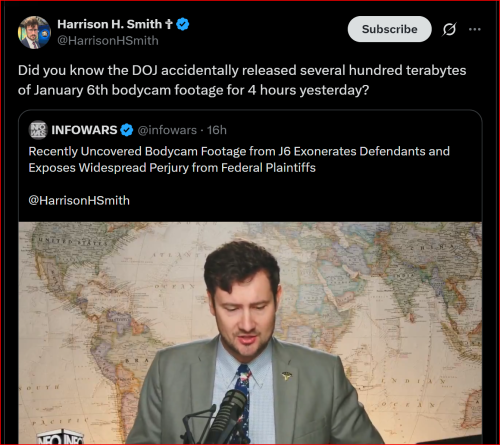
Task: Open the quoted post headline about J6 bodycam
Action: [x=239, y=159]
